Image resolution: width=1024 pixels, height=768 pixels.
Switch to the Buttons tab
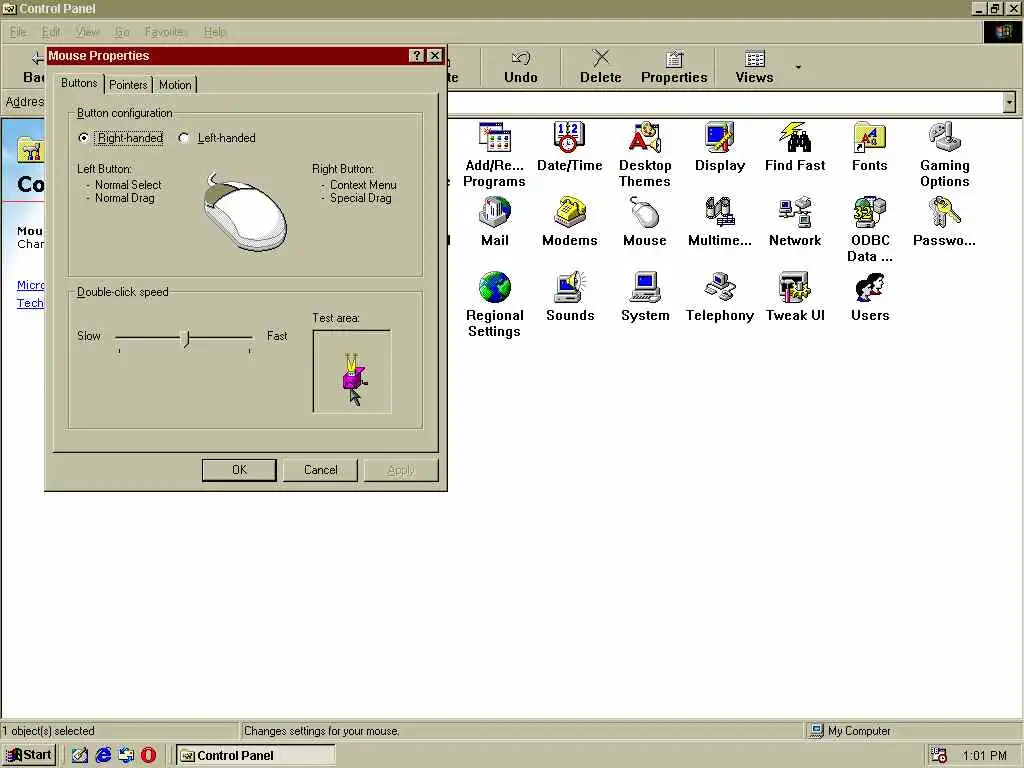click(x=79, y=83)
